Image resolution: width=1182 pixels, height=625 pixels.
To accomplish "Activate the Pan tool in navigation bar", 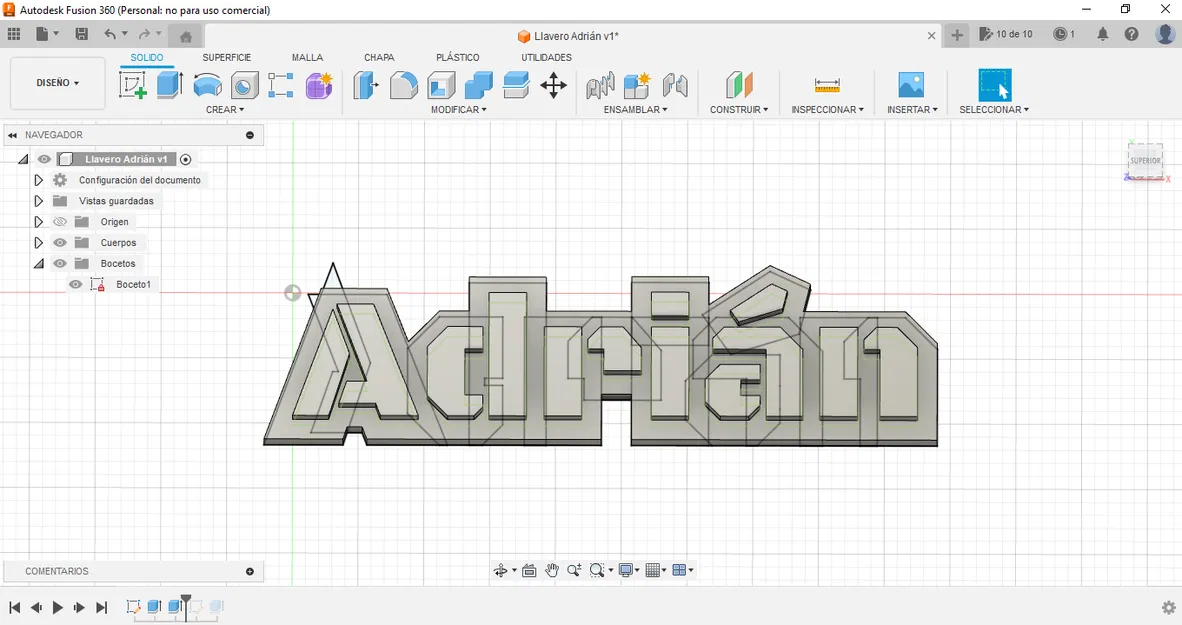I will coord(551,570).
